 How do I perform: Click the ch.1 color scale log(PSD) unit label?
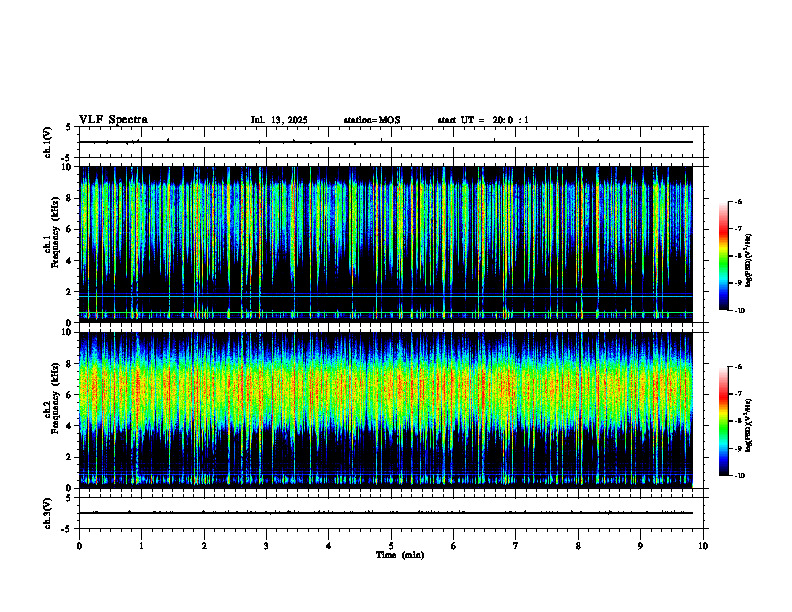749,260
